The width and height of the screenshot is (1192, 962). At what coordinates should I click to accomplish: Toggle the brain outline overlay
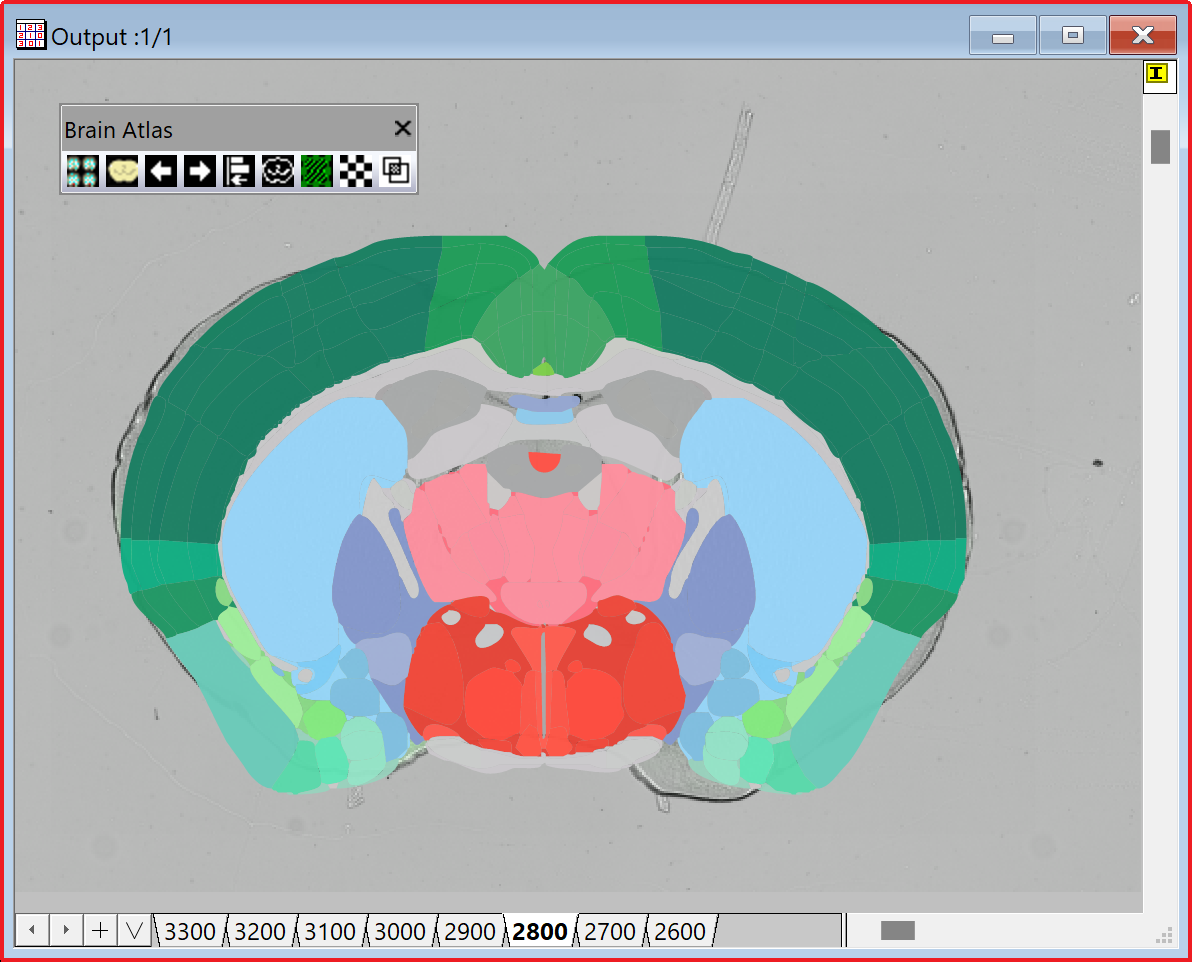click(x=277, y=170)
